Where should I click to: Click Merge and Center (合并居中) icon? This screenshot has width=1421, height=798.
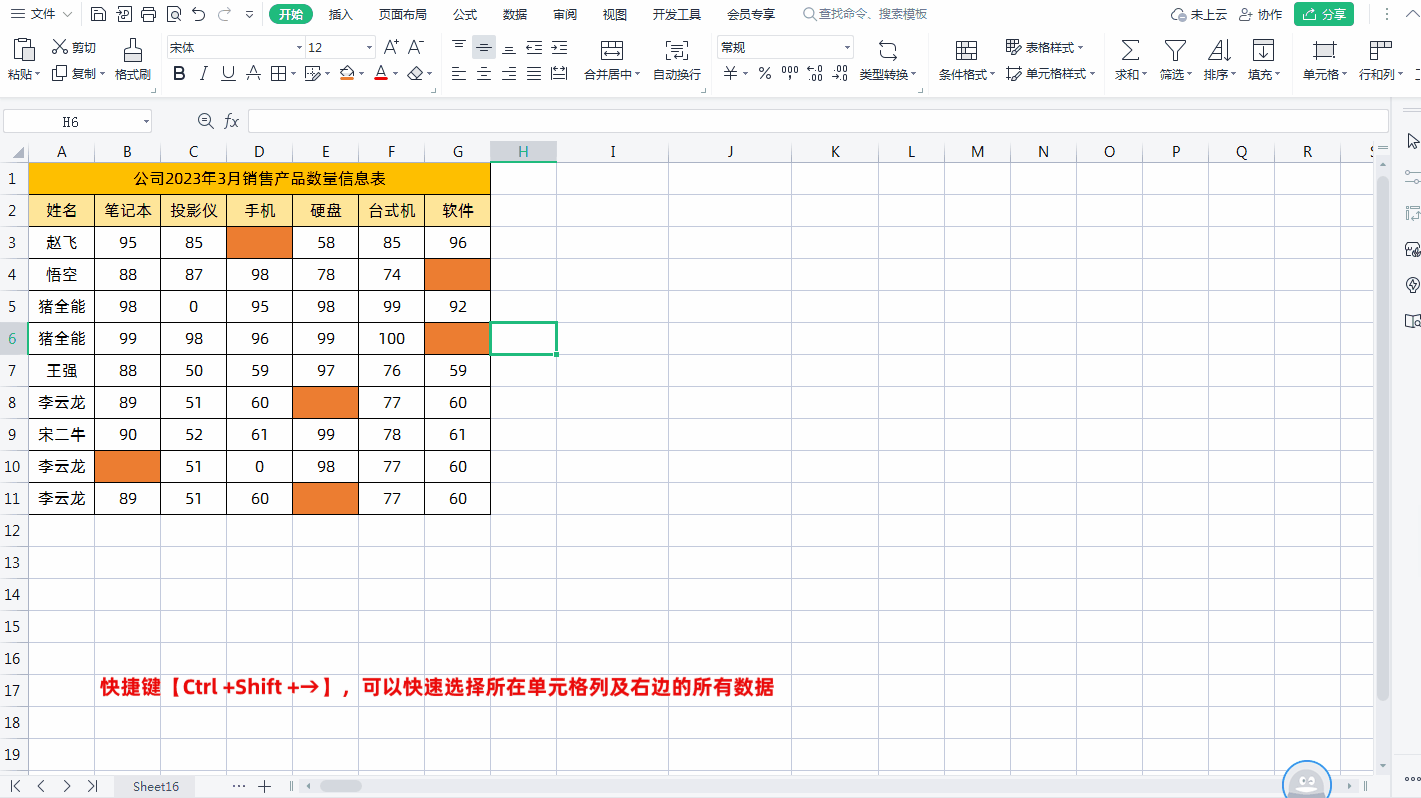coord(612,51)
